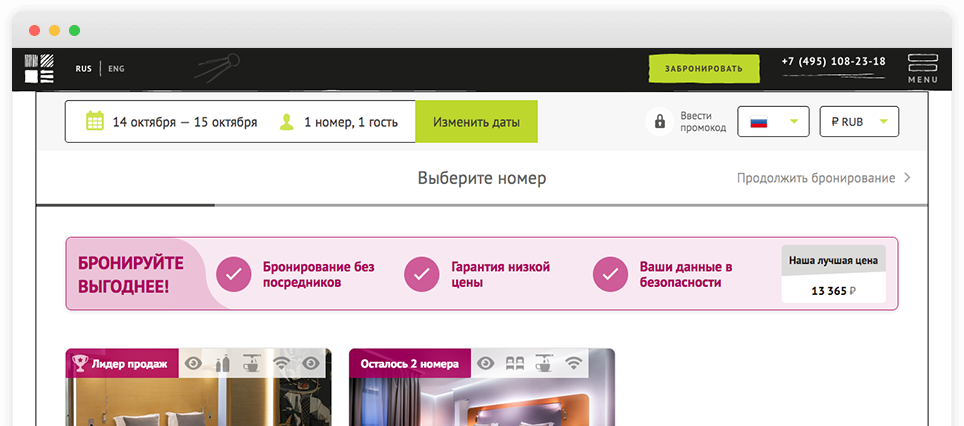Click the Russian flag icon

[x=759, y=122]
